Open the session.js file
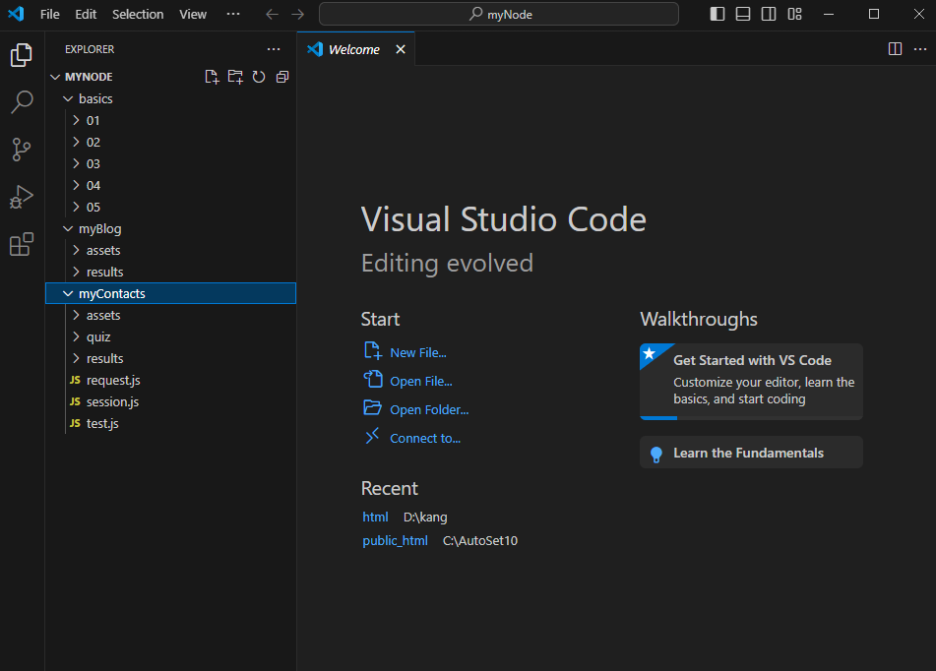 (170, 402)
